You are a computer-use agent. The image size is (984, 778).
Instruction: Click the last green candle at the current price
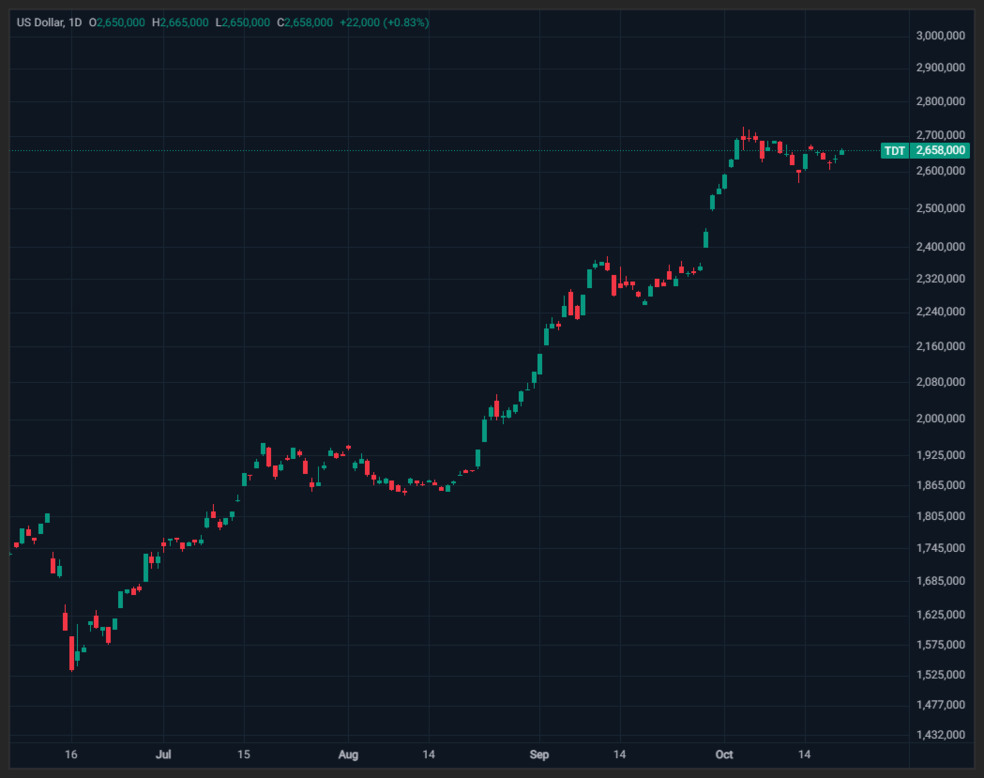tap(842, 152)
